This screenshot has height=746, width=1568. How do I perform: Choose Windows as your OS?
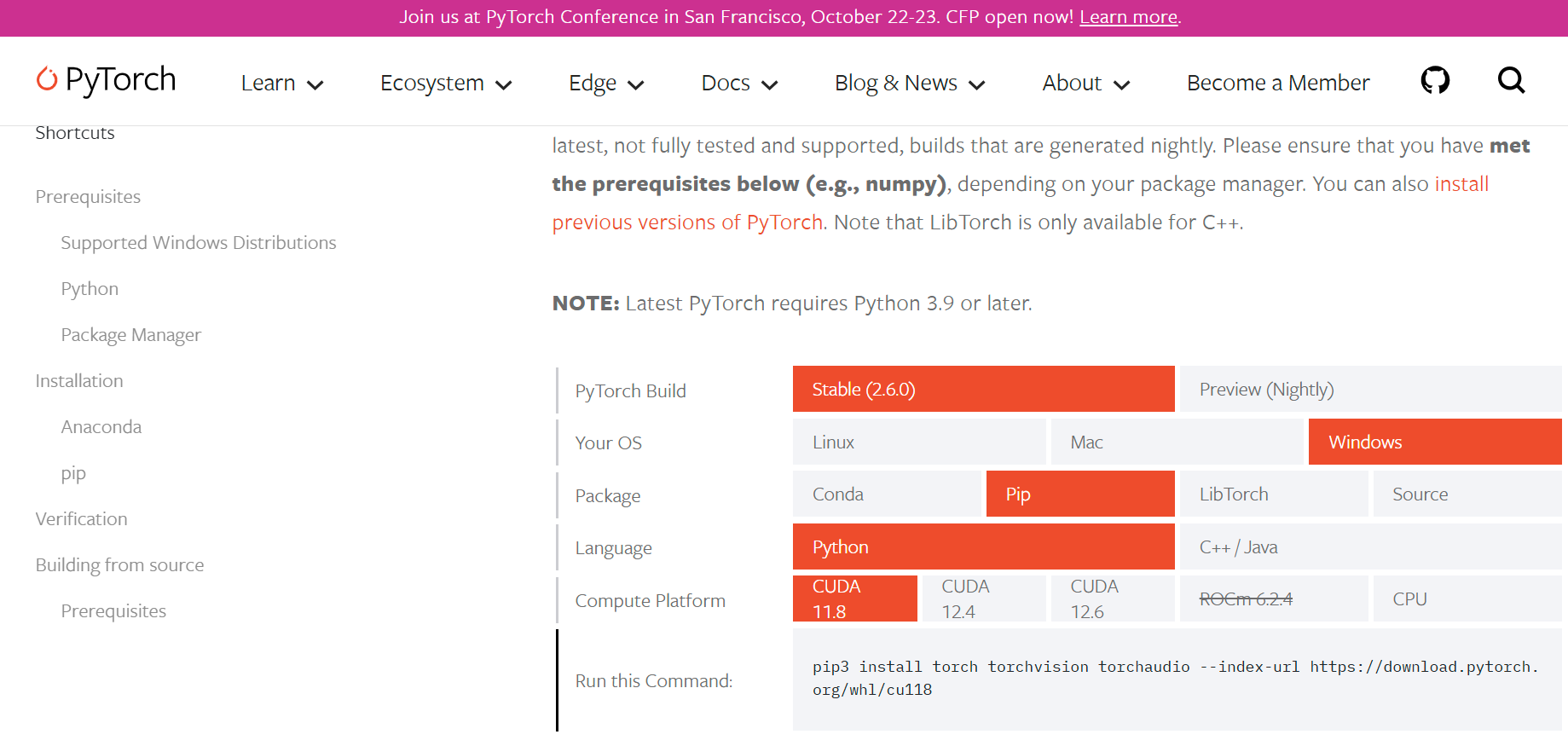pyautogui.click(x=1435, y=442)
